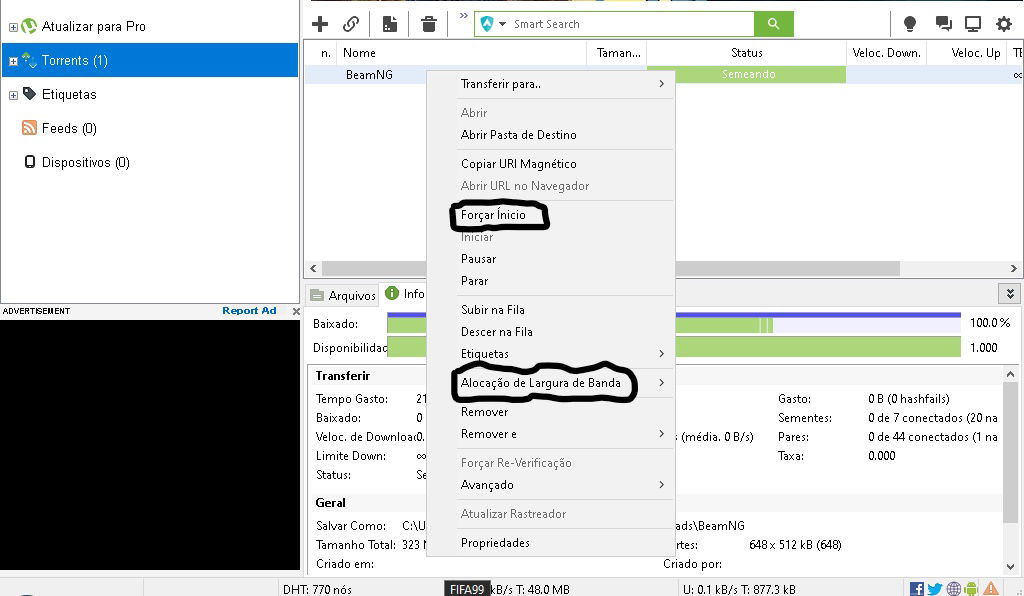Expand the toolbar overflow chevron
Screen dimensions: 1024x596
[464, 15]
